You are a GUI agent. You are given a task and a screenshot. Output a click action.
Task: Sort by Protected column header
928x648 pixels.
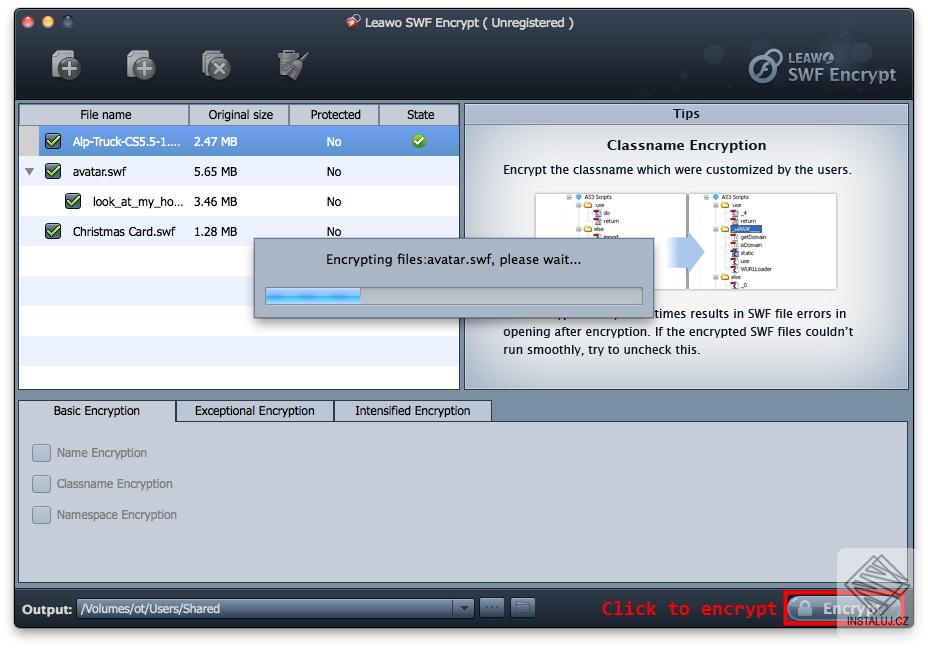click(x=335, y=115)
